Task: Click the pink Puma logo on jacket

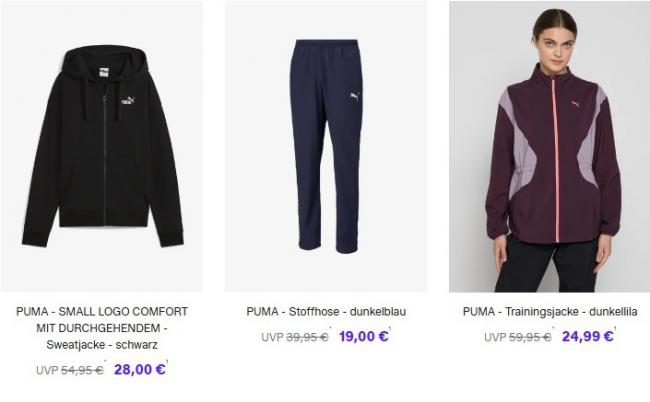Action: [x=575, y=104]
